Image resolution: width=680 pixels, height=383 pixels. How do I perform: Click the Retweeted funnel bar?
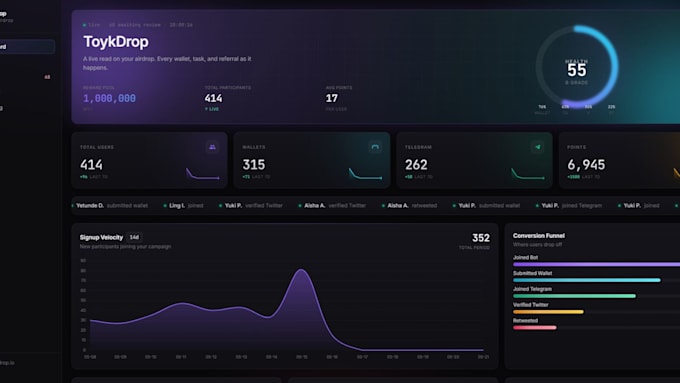coord(535,327)
